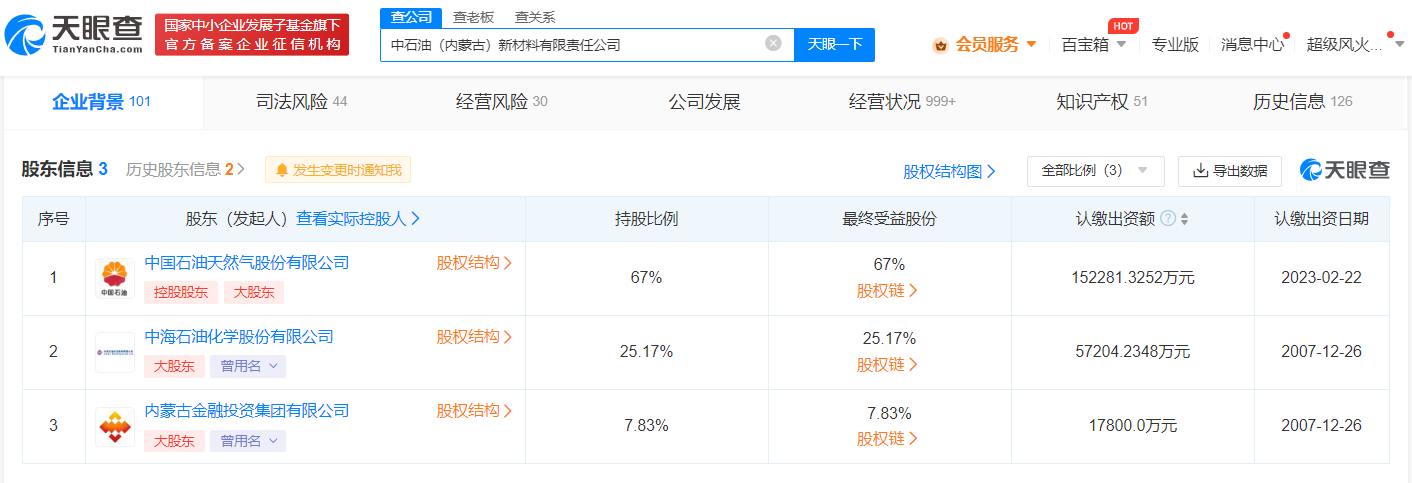Sort by 认缴出资额 using the sort arrows
Viewport: 1412px width, 483px height.
pyautogui.click(x=1184, y=219)
